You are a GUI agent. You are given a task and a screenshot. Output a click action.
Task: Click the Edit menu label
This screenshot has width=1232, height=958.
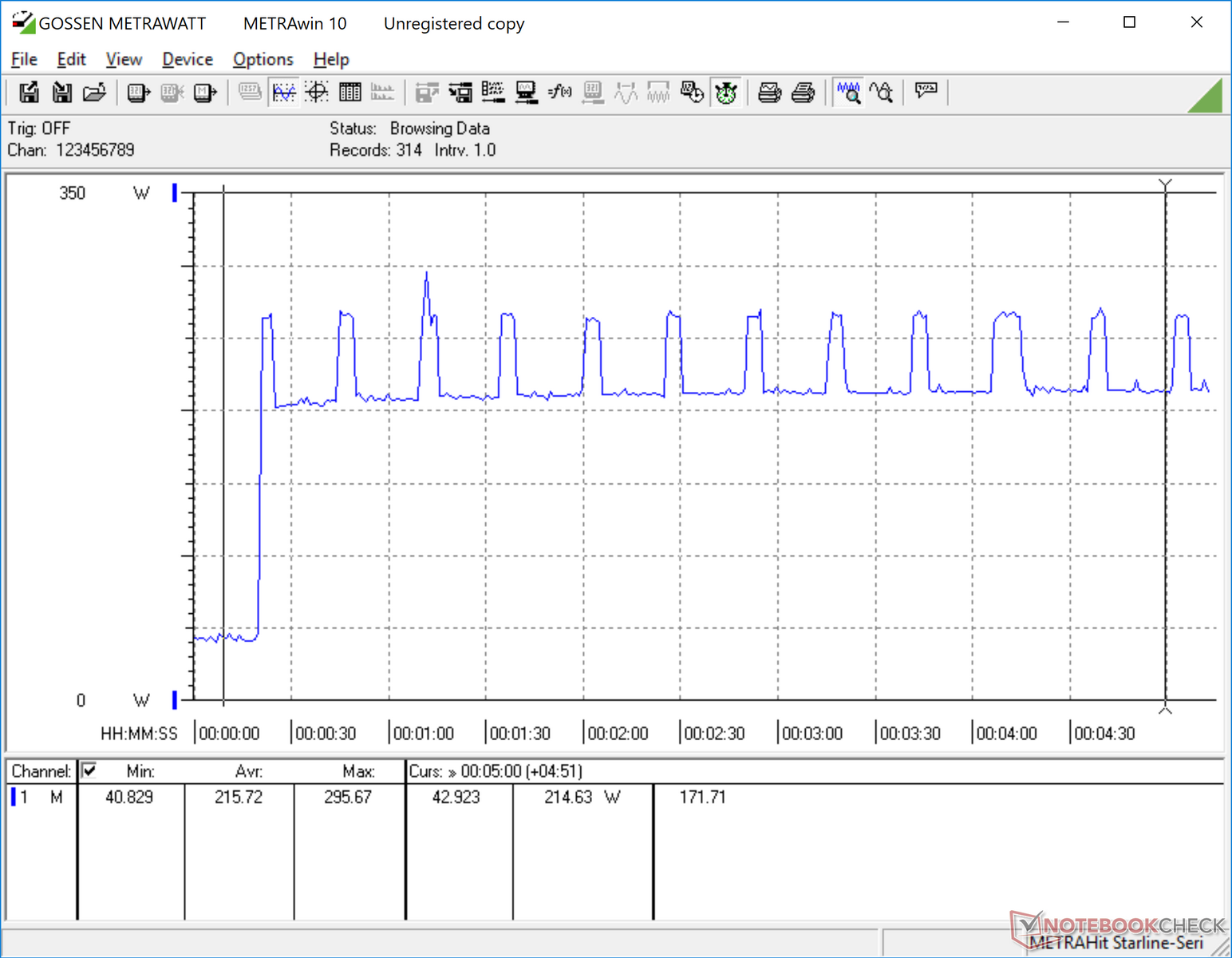[x=71, y=59]
